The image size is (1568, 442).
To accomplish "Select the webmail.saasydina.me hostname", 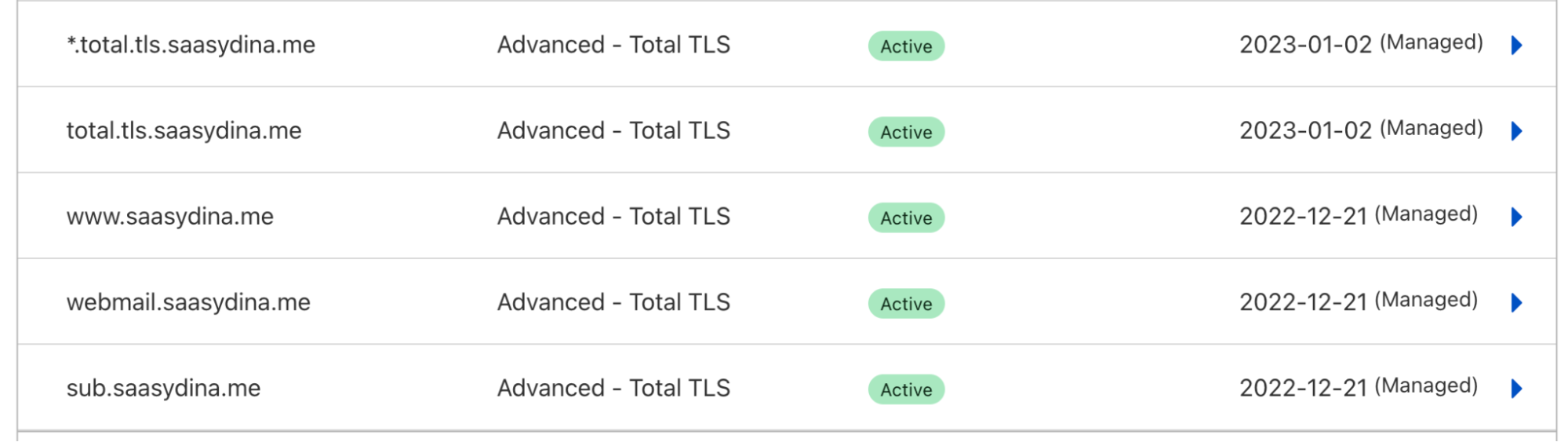I will coord(188,302).
